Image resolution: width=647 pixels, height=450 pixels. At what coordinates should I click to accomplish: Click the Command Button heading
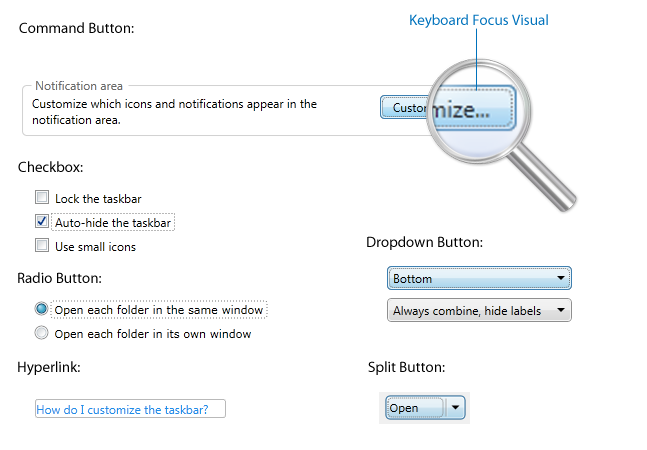(x=76, y=28)
